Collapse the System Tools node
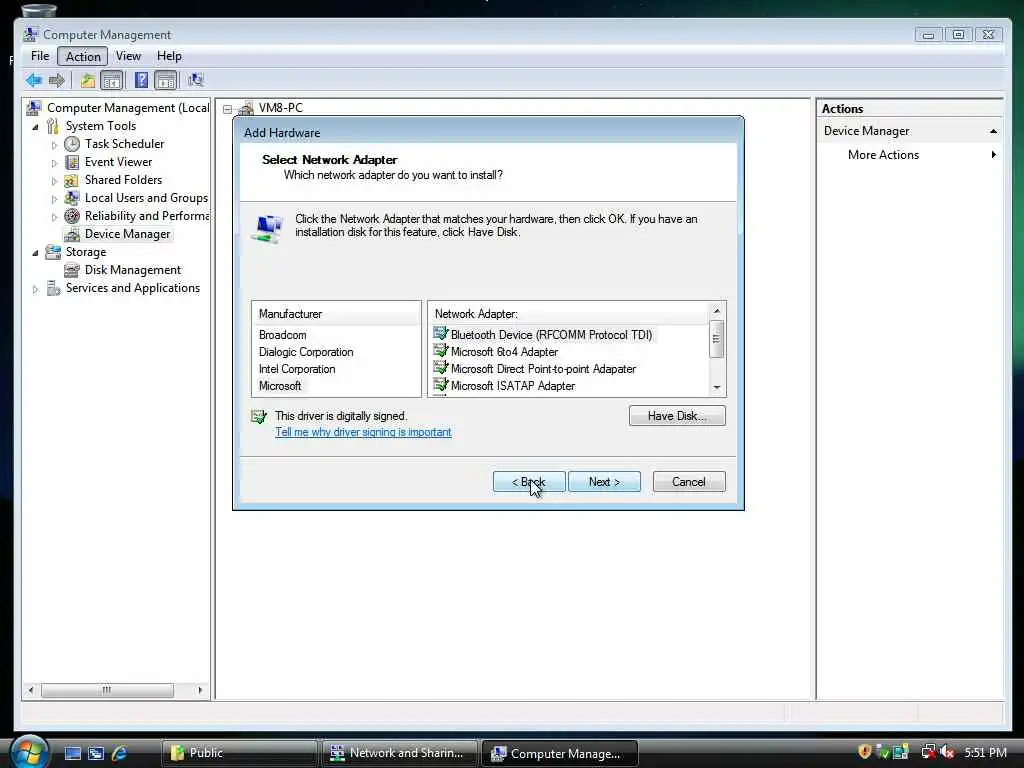 click(x=35, y=127)
